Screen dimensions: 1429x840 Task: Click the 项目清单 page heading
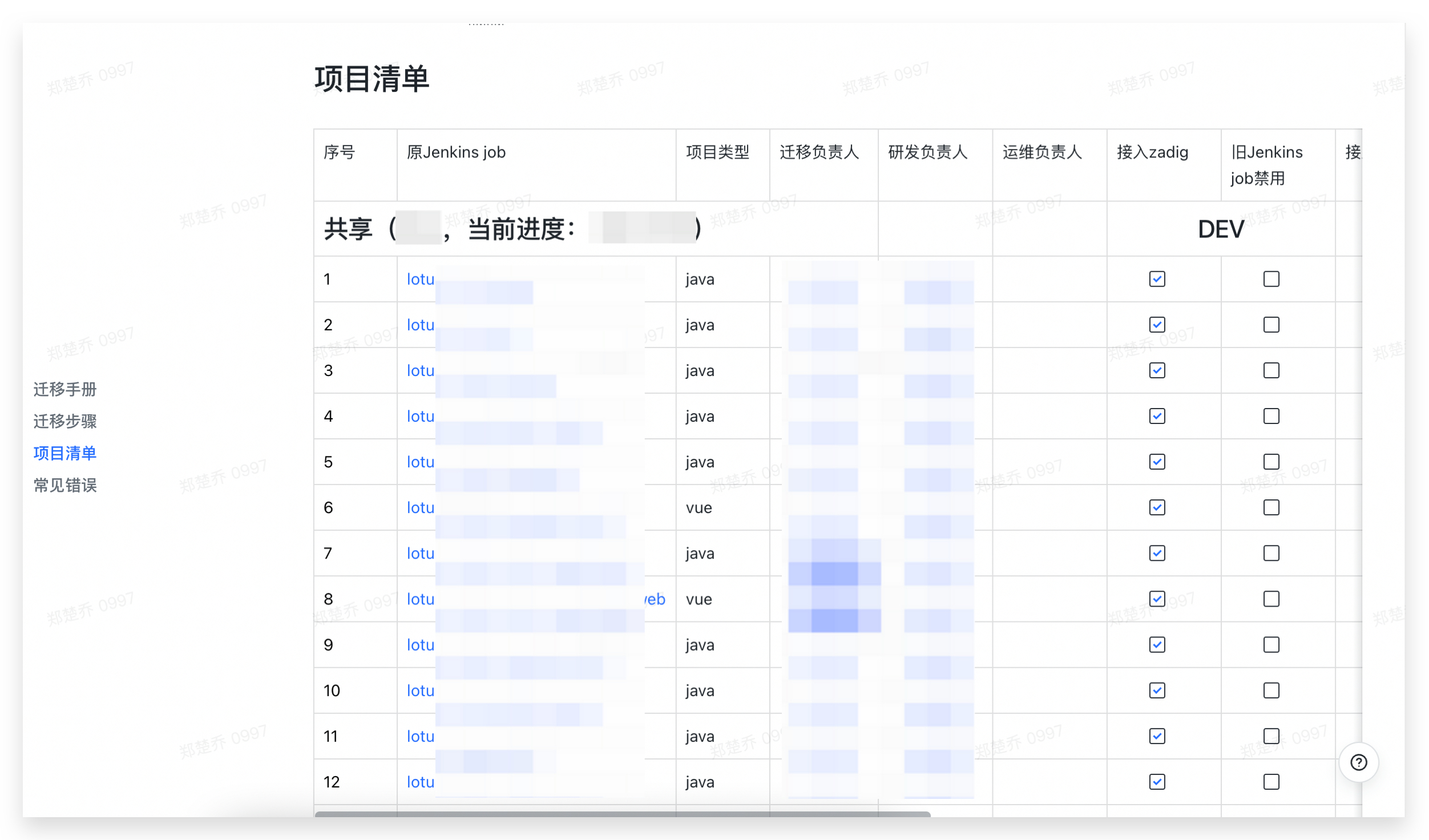coord(372,79)
